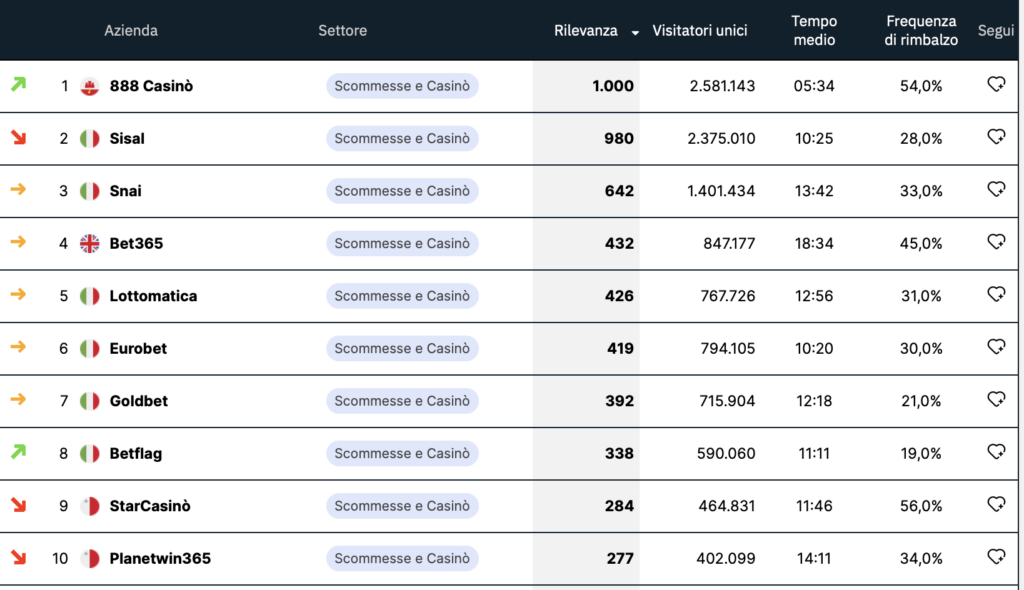Screen dimensions: 1024x590
Task: Click orange stable arrow for Lottomatica
Action: (x=18, y=294)
